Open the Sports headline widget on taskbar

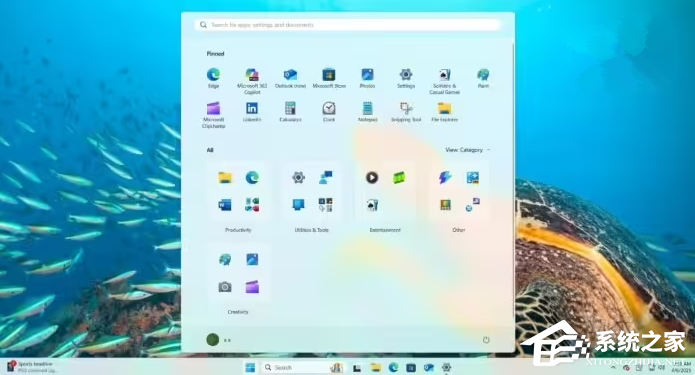pyautogui.click(x=32, y=367)
